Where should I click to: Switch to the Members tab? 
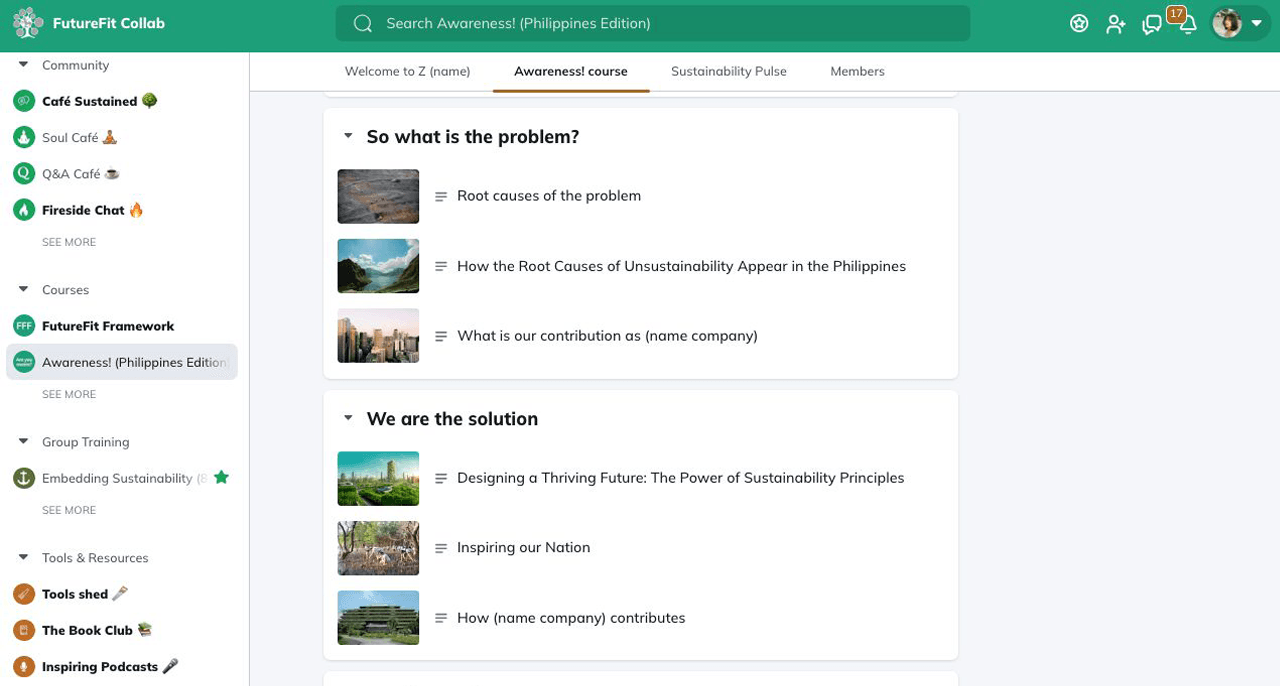click(857, 71)
